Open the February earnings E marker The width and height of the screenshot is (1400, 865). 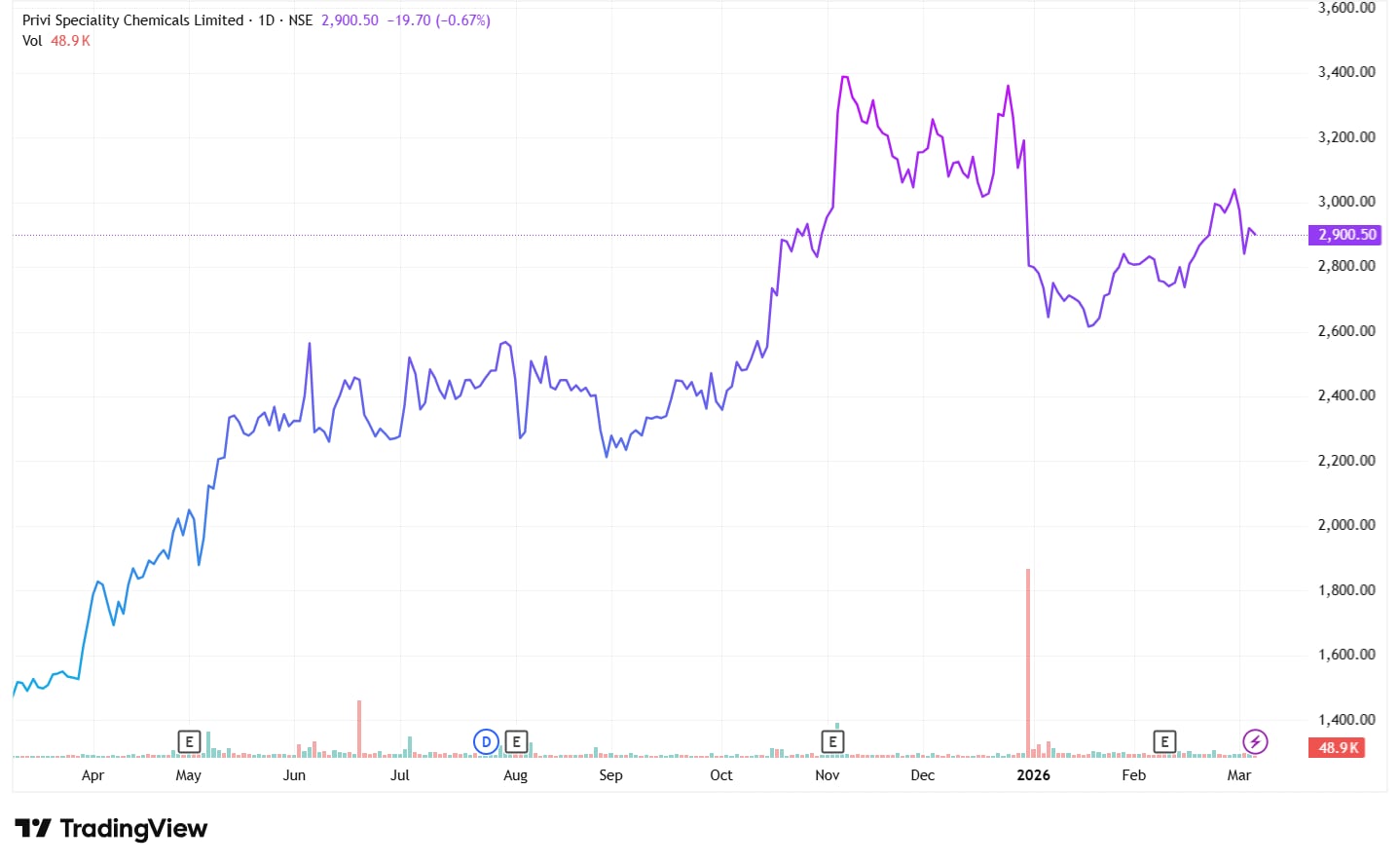[1164, 742]
